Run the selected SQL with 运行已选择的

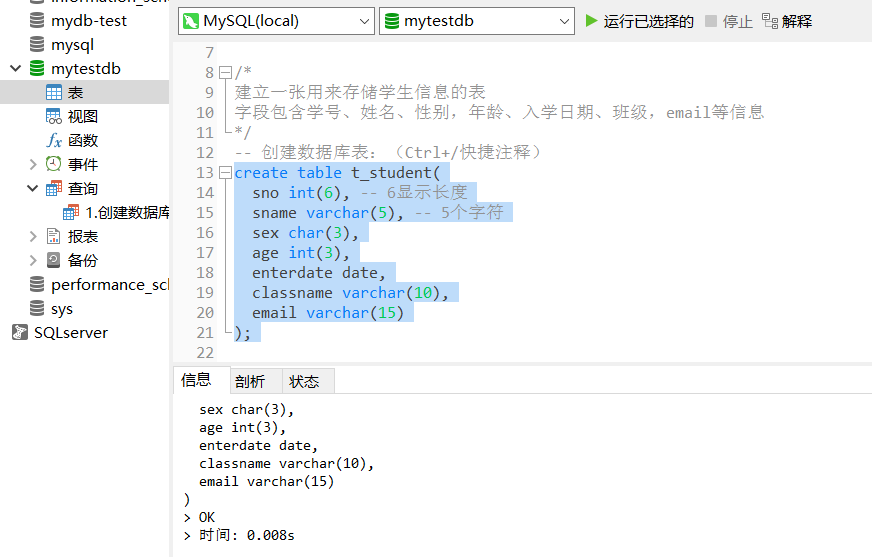pyautogui.click(x=640, y=21)
